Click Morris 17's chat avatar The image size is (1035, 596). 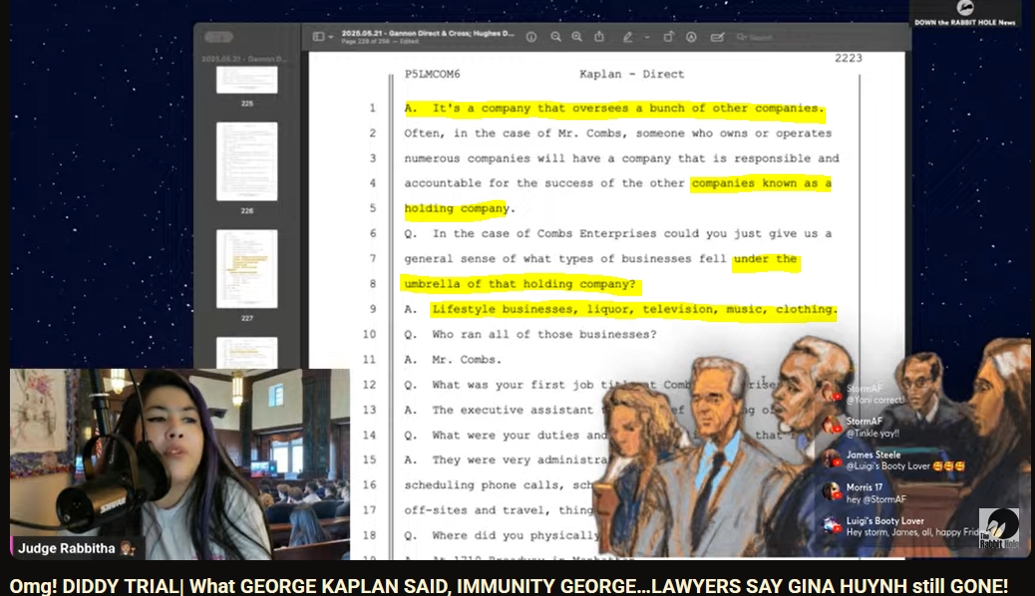[x=831, y=492]
